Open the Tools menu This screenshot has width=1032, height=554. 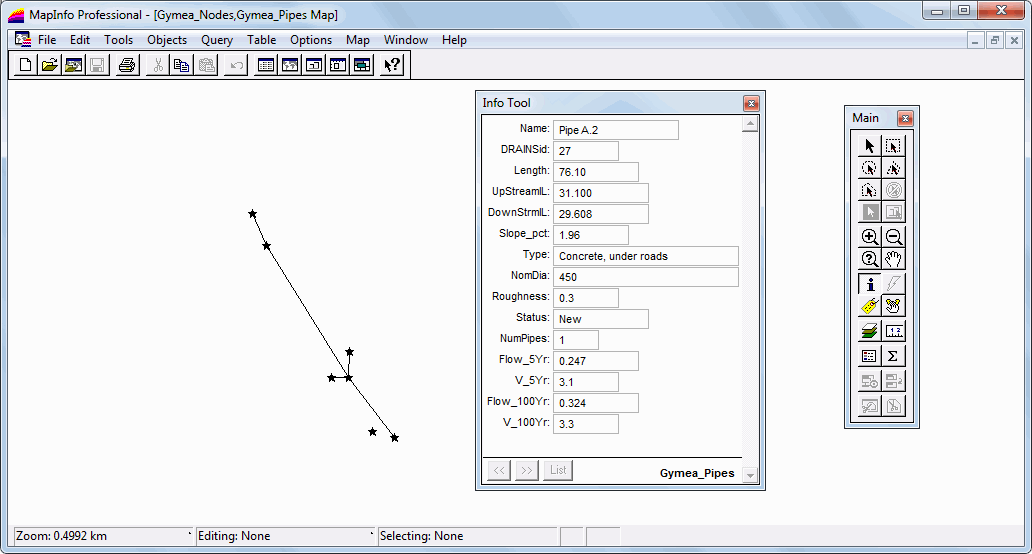[118, 40]
